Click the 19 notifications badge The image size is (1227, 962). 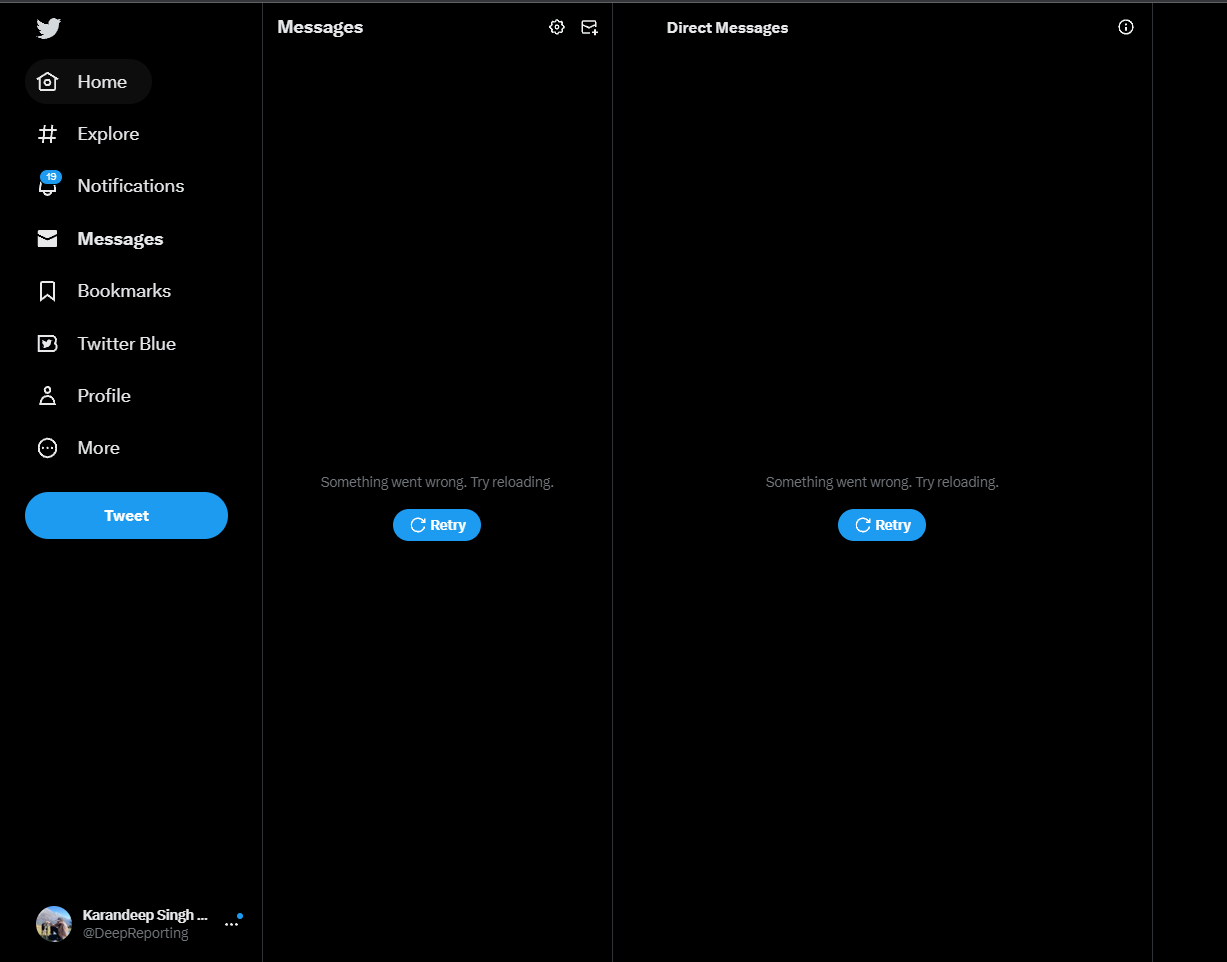tap(51, 177)
